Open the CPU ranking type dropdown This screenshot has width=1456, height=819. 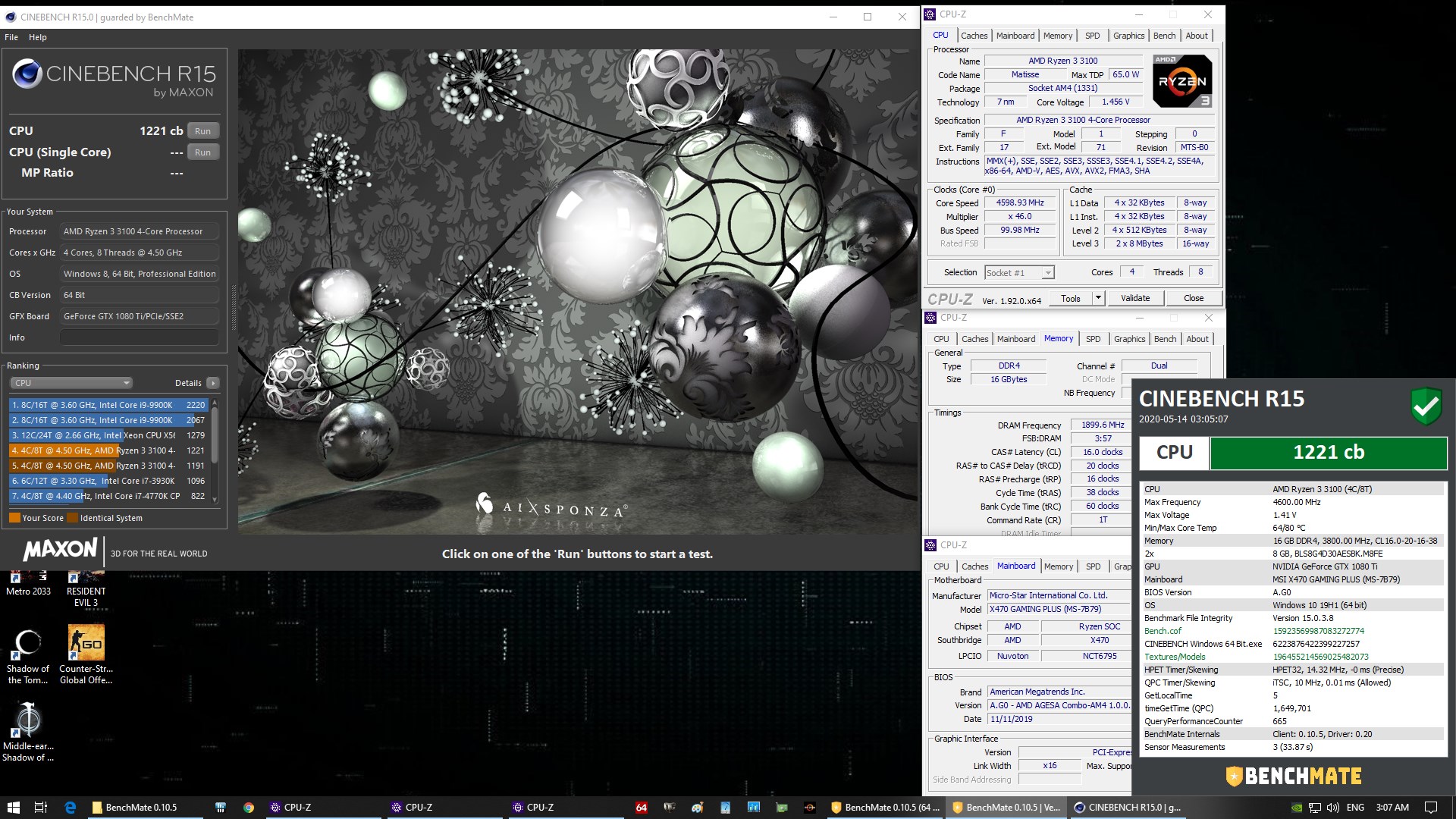(x=72, y=383)
